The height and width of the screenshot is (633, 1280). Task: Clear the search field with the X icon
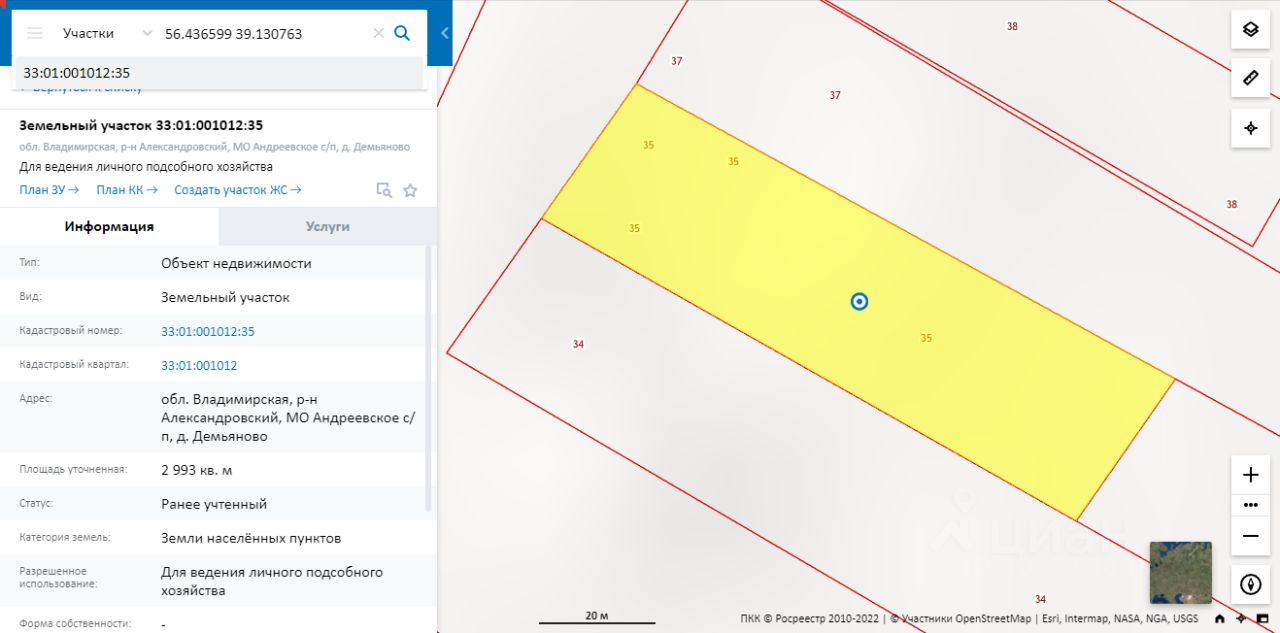point(378,33)
